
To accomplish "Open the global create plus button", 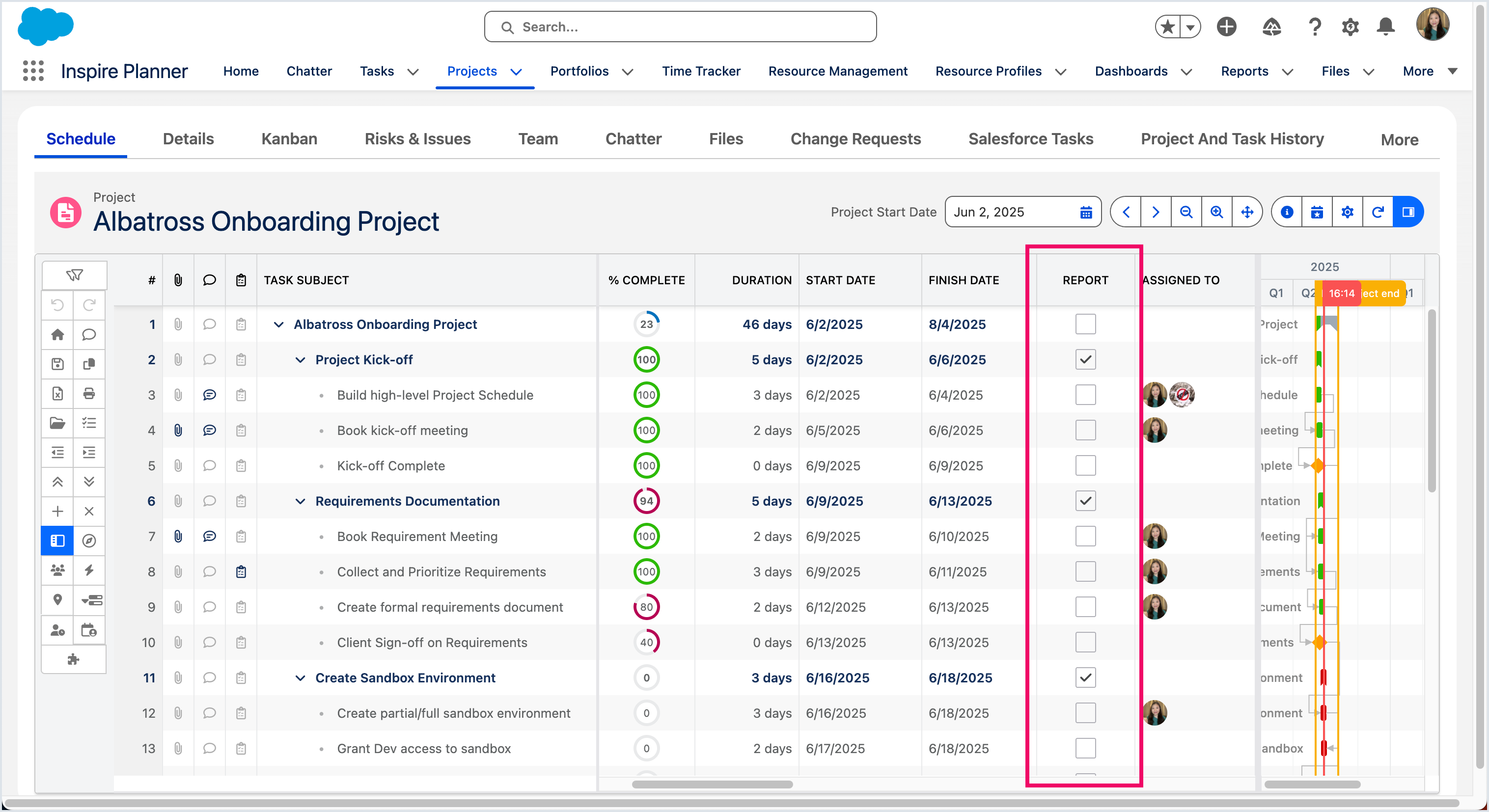I will (1226, 27).
